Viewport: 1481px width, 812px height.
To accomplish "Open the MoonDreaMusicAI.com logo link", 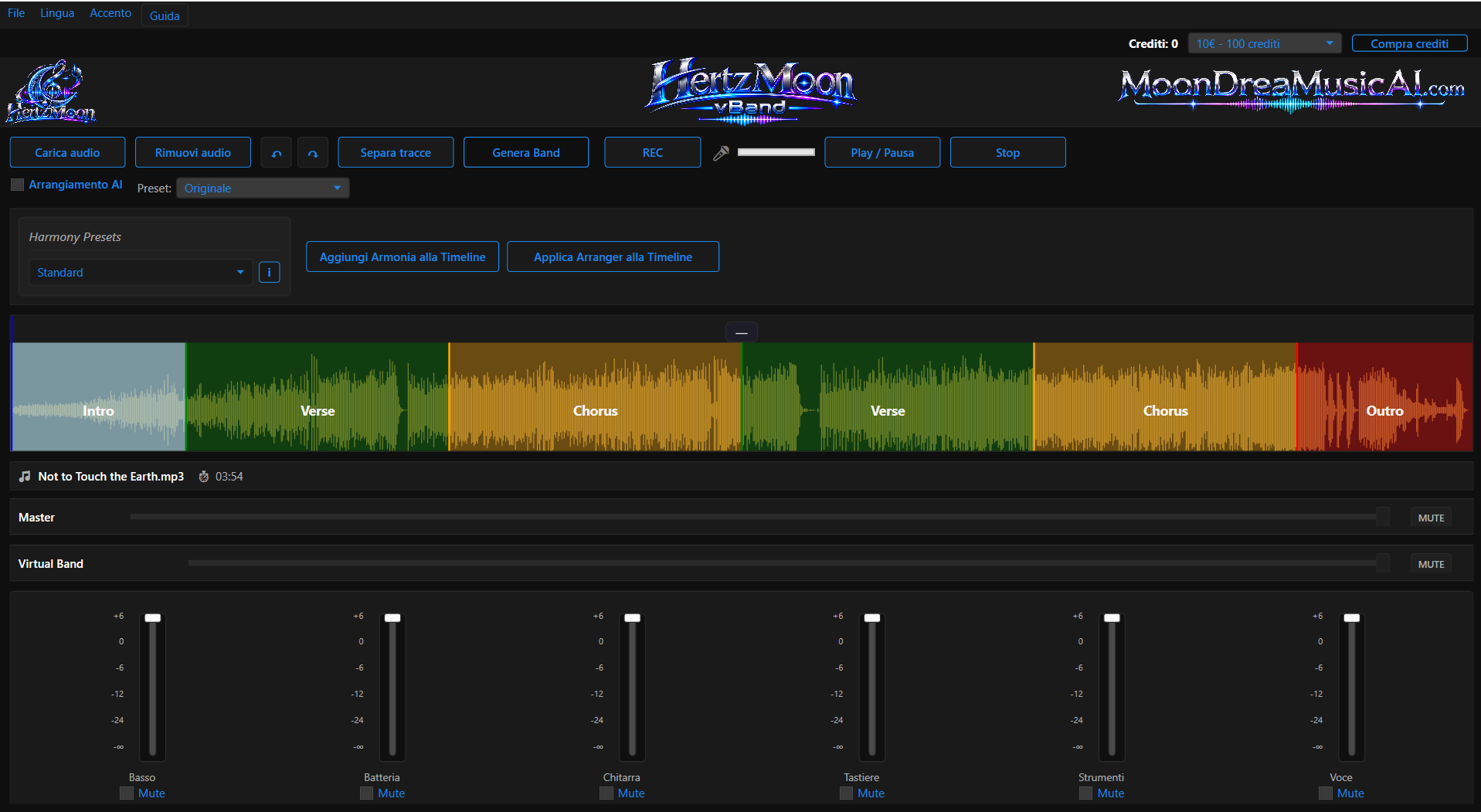I will point(1292,90).
